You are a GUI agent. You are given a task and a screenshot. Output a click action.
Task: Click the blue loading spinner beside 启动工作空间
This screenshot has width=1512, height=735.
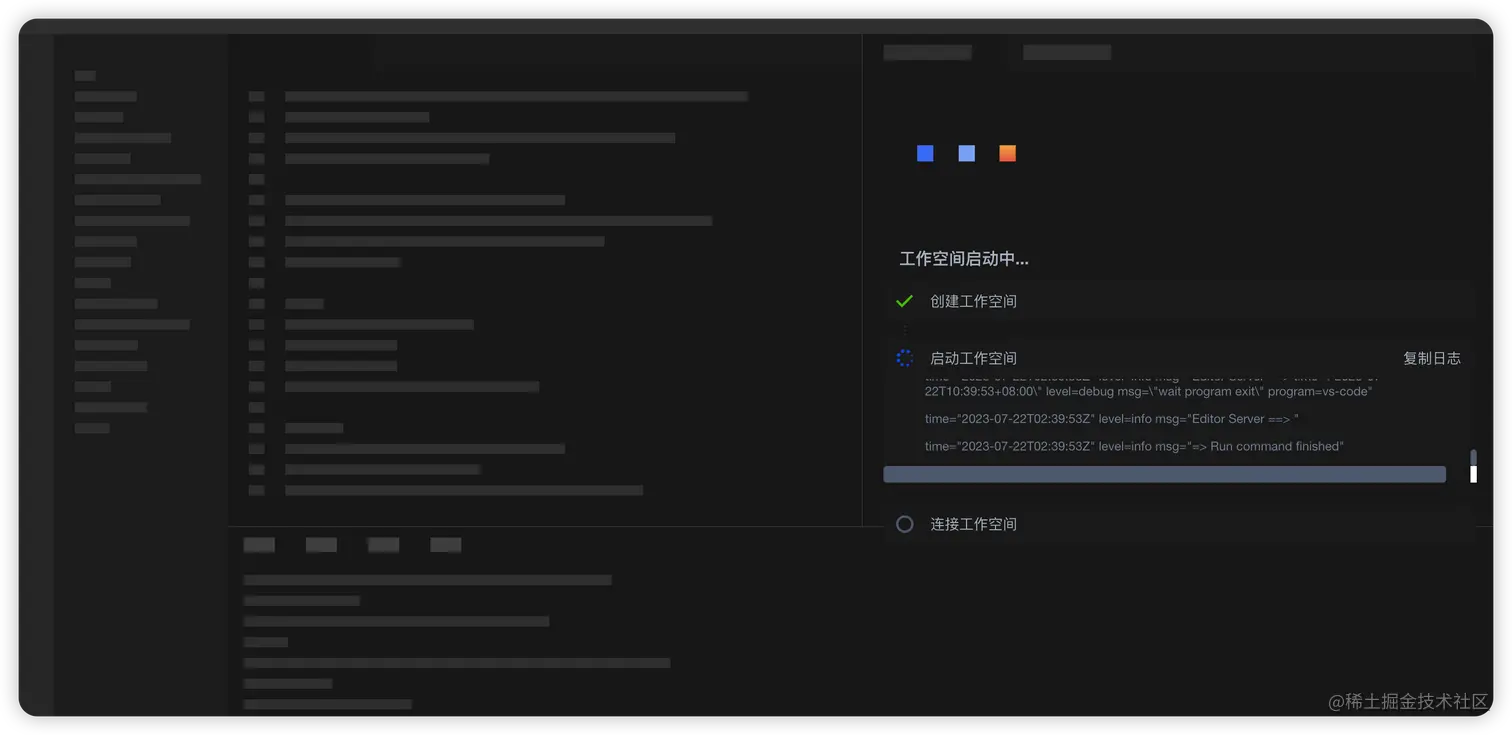click(x=904, y=358)
